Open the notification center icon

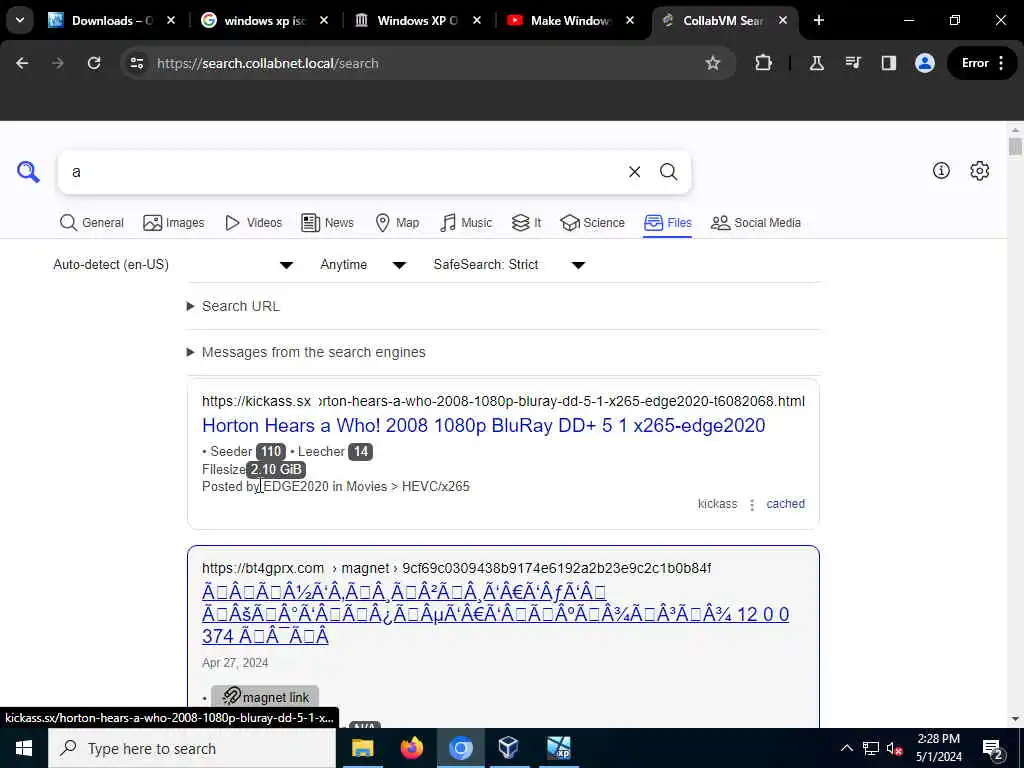pos(992,749)
